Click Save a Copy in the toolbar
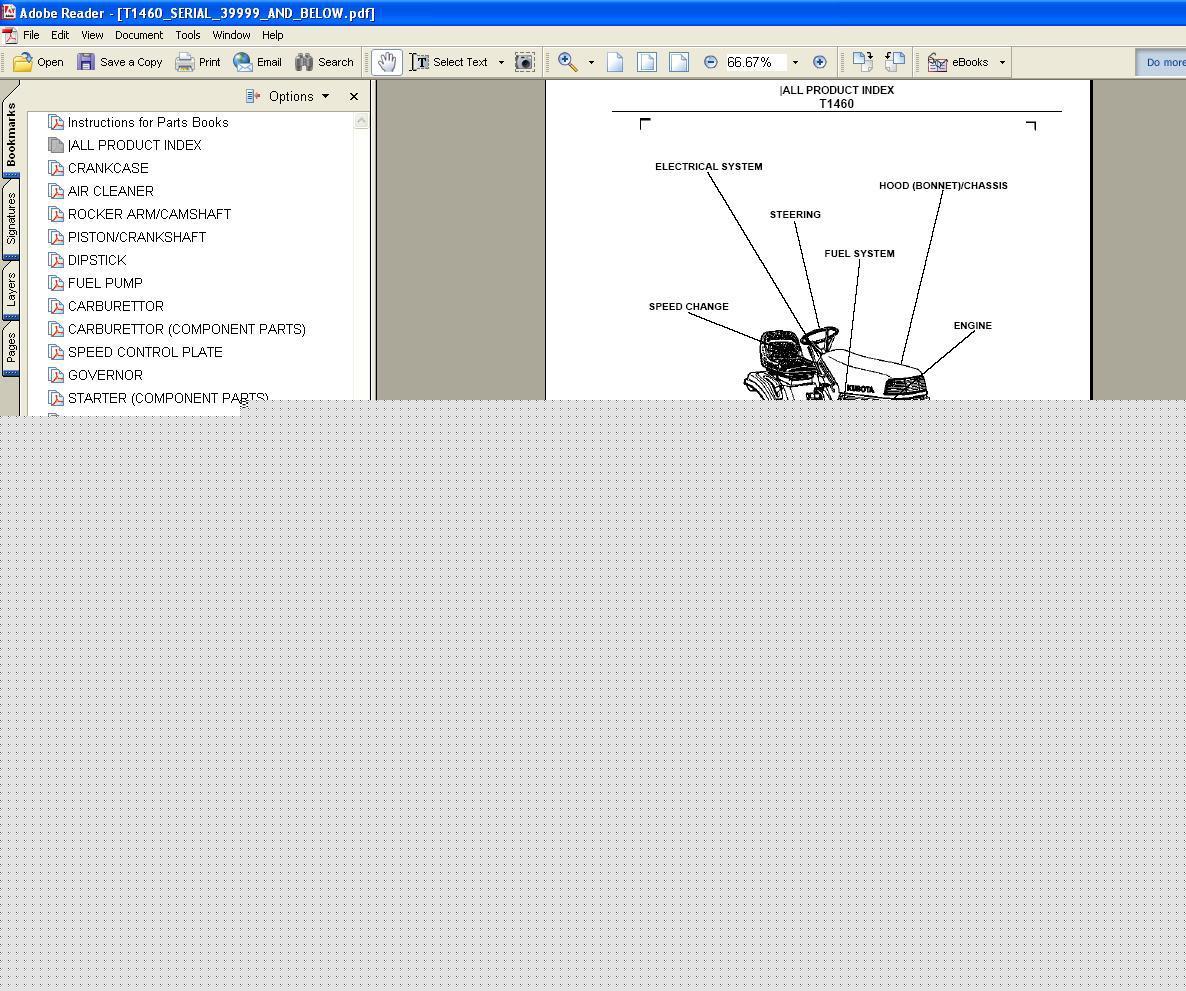This screenshot has width=1186, height=991. click(120, 62)
